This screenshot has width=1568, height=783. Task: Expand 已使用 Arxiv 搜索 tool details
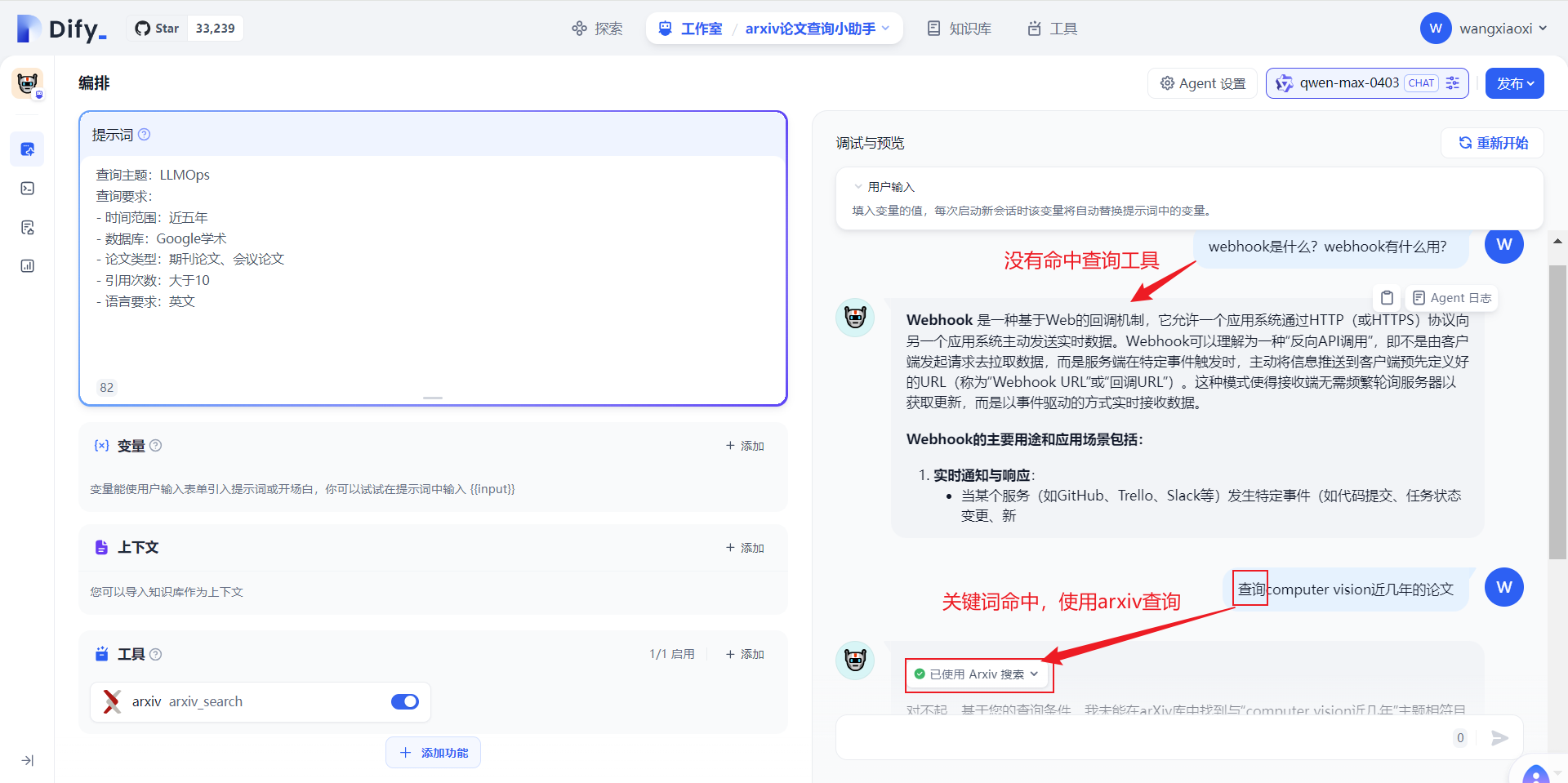[x=976, y=674]
